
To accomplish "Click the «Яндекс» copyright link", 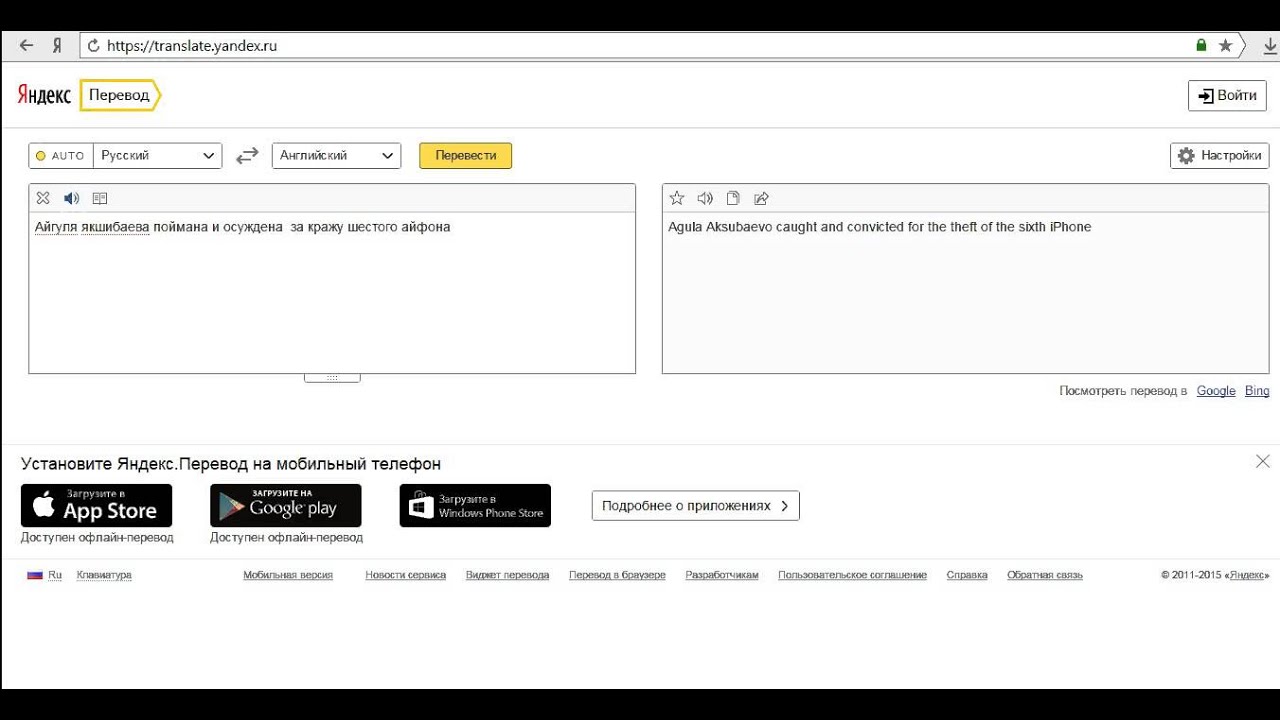I will pyautogui.click(x=1247, y=575).
